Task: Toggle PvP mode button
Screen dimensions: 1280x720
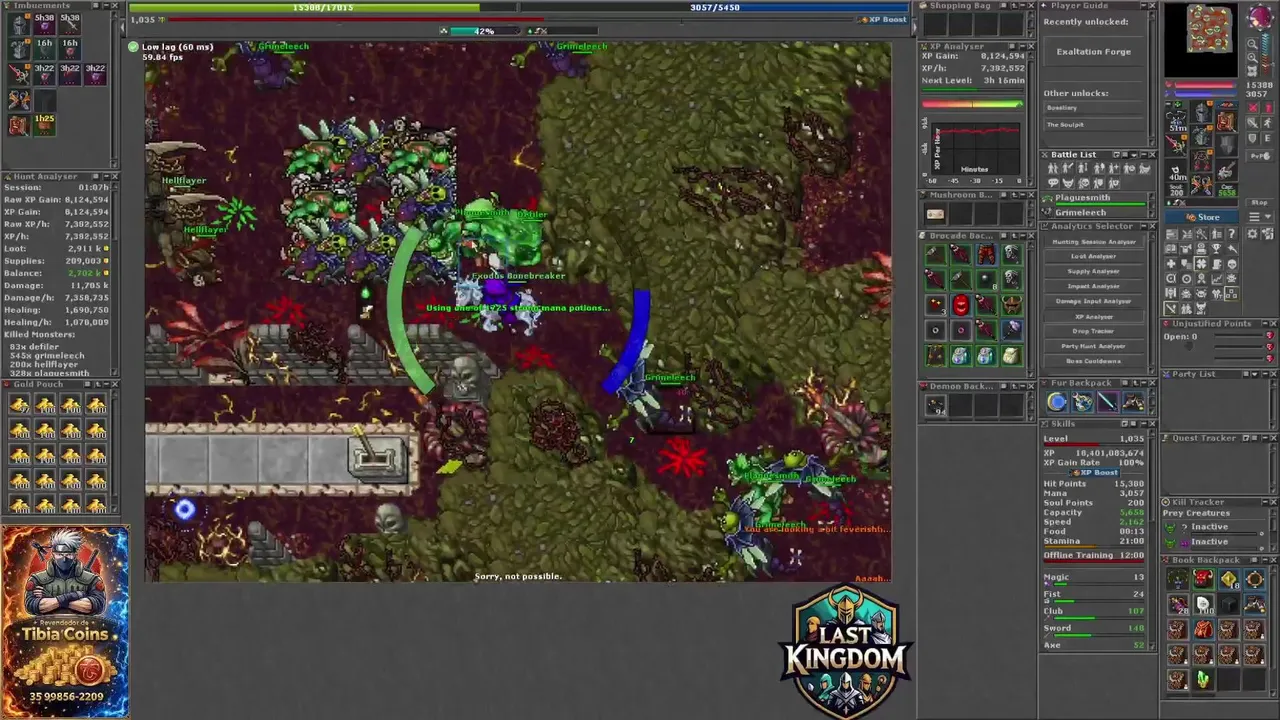Action: [x=1260, y=156]
